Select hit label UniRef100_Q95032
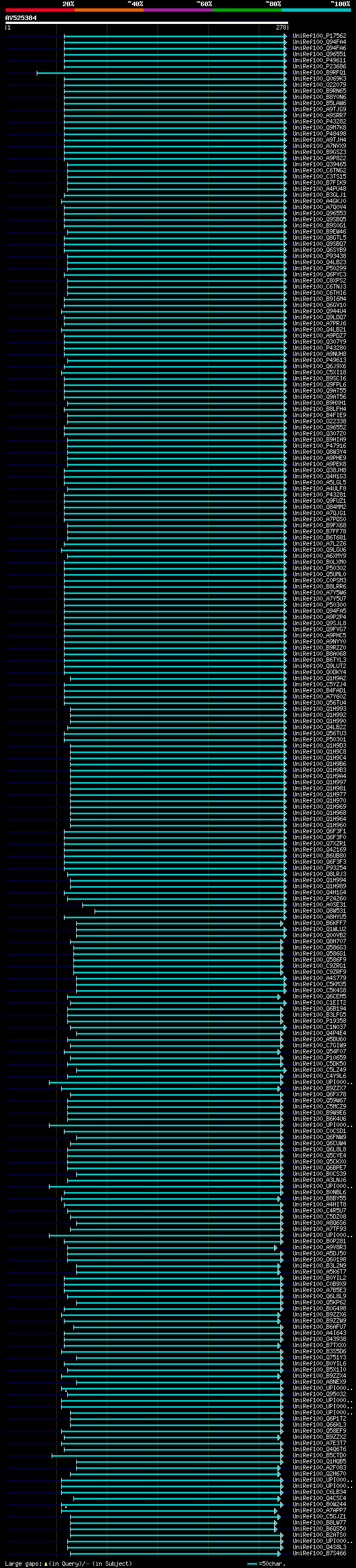Screen dimensions: 356x1568 coord(319,1394)
